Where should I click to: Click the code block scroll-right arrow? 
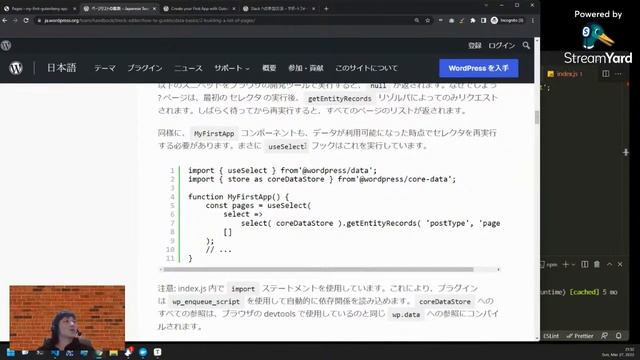498,269
